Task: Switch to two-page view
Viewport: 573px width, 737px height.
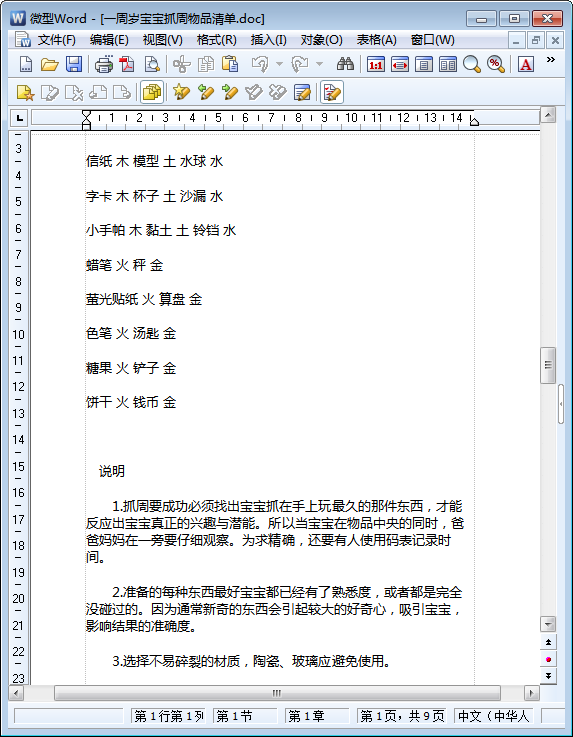Action: (448, 64)
